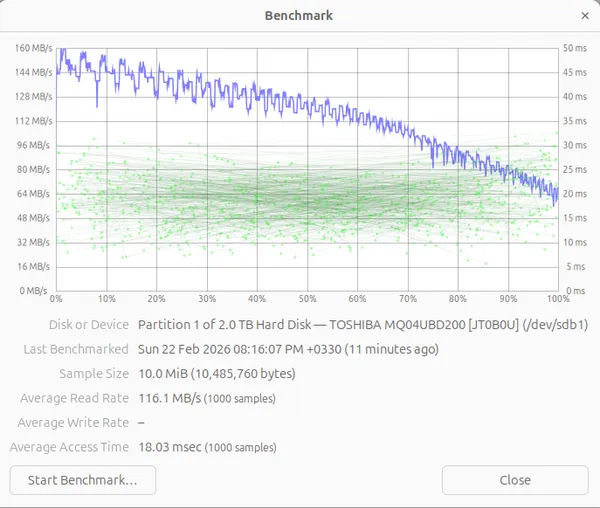Image resolution: width=600 pixels, height=508 pixels.
Task: Click the 48 MB/s axis label
Action: click(34, 218)
